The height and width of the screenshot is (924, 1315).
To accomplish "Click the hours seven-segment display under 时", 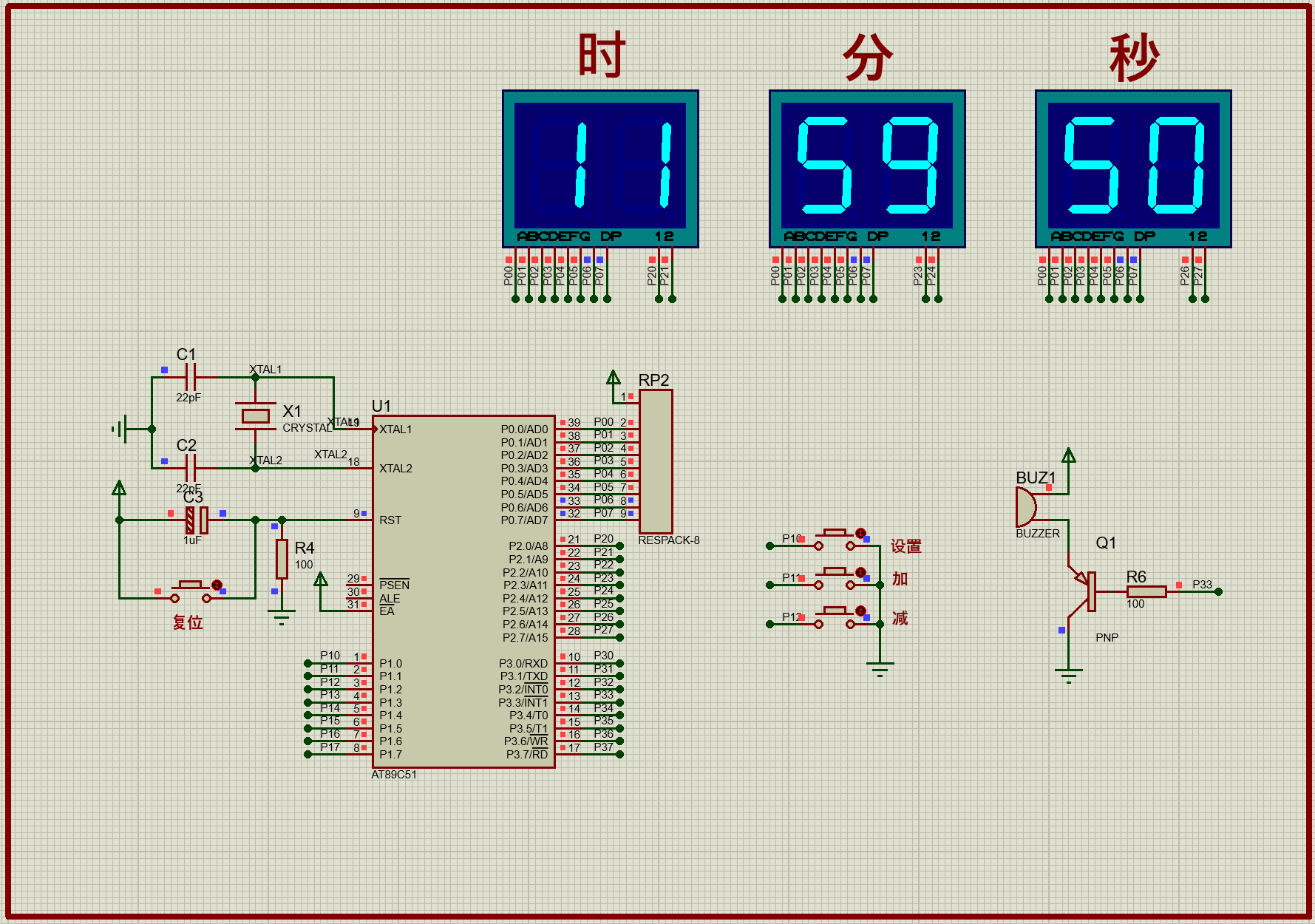I will pyautogui.click(x=600, y=169).
